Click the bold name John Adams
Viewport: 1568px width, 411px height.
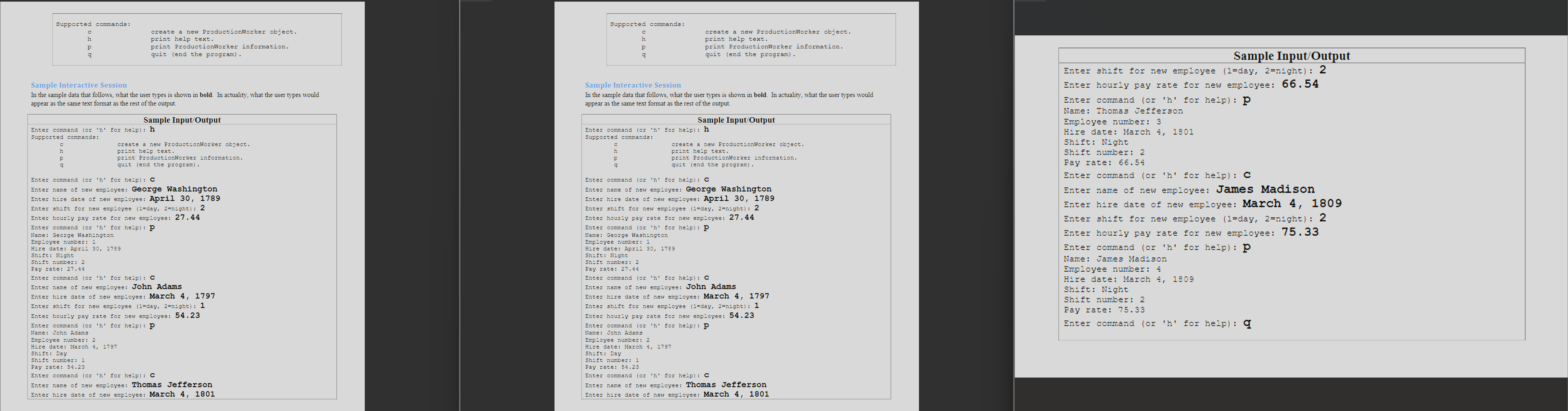(157, 286)
